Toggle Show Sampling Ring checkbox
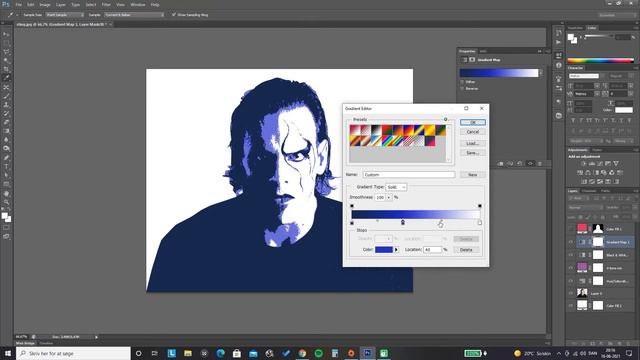Screen dimensions: 640x360 pyautogui.click(x=174, y=15)
